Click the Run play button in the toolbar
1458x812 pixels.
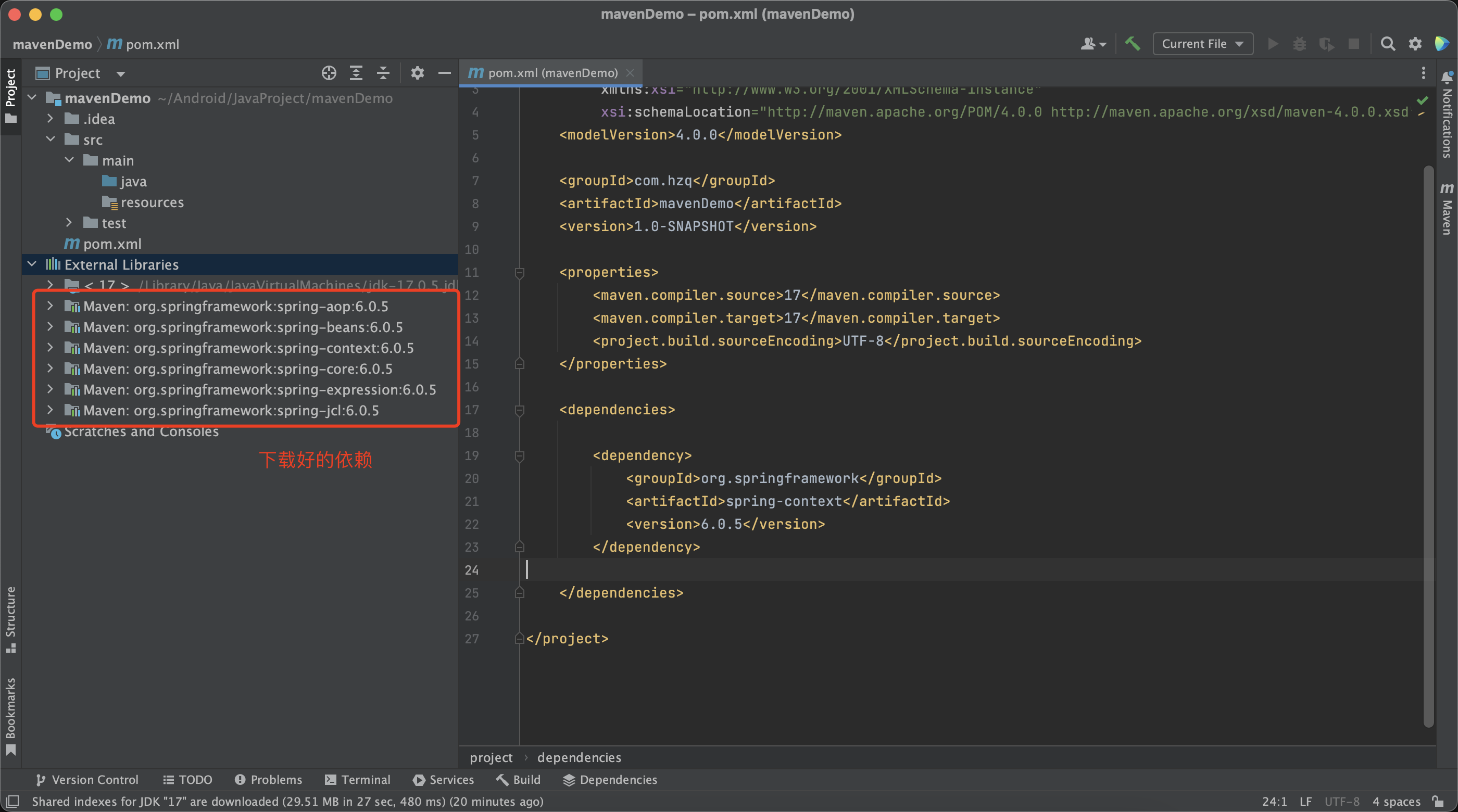click(x=1273, y=44)
